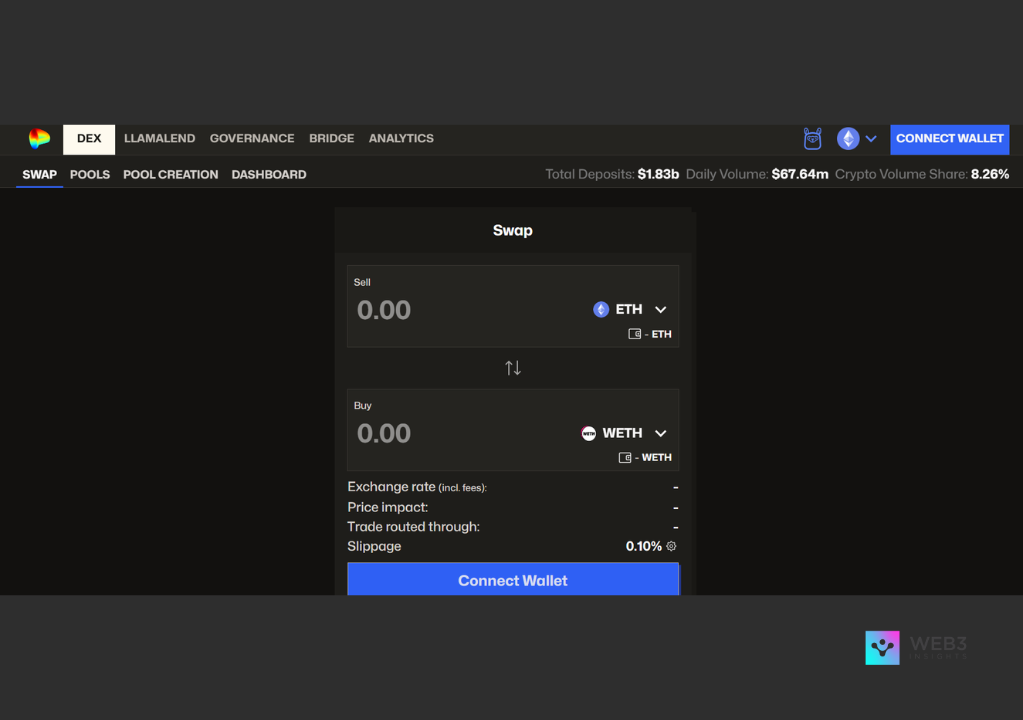Click the ETH token icon in Sell box
This screenshot has height=720, width=1023.
click(601, 310)
